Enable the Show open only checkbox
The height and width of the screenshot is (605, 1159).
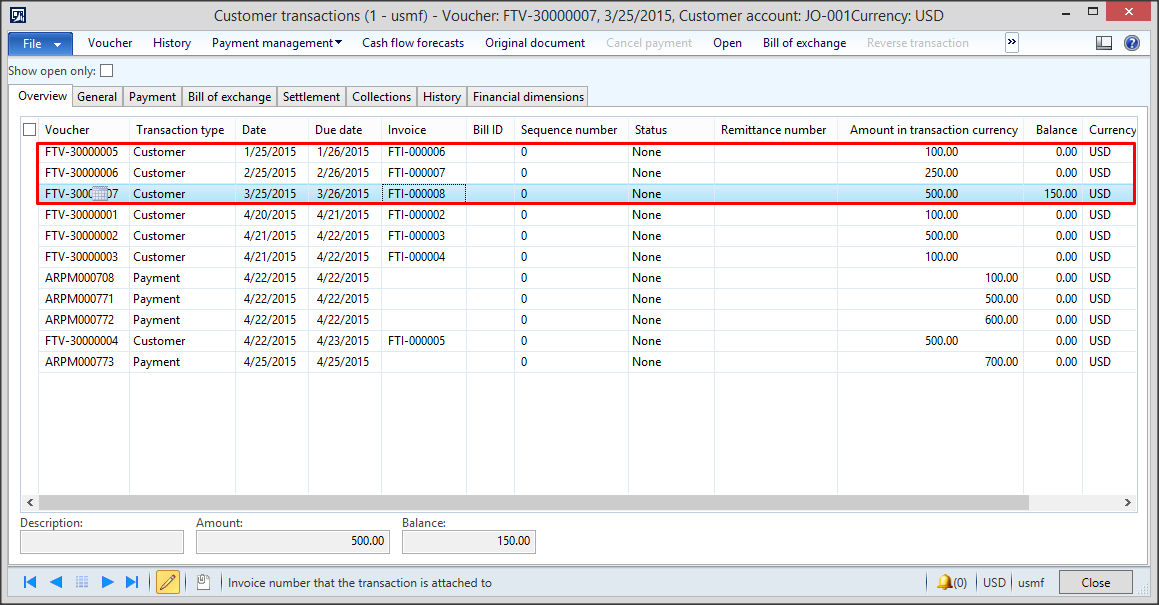click(107, 70)
